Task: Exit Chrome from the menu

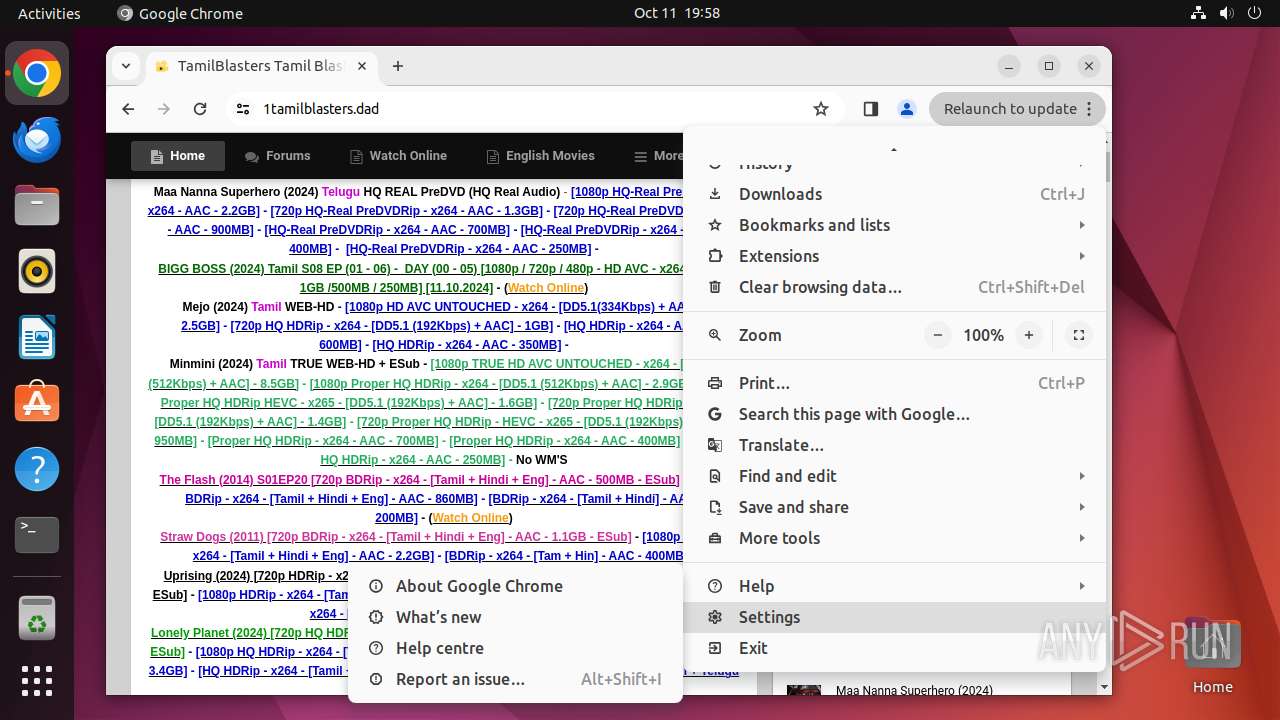Action: click(895, 648)
